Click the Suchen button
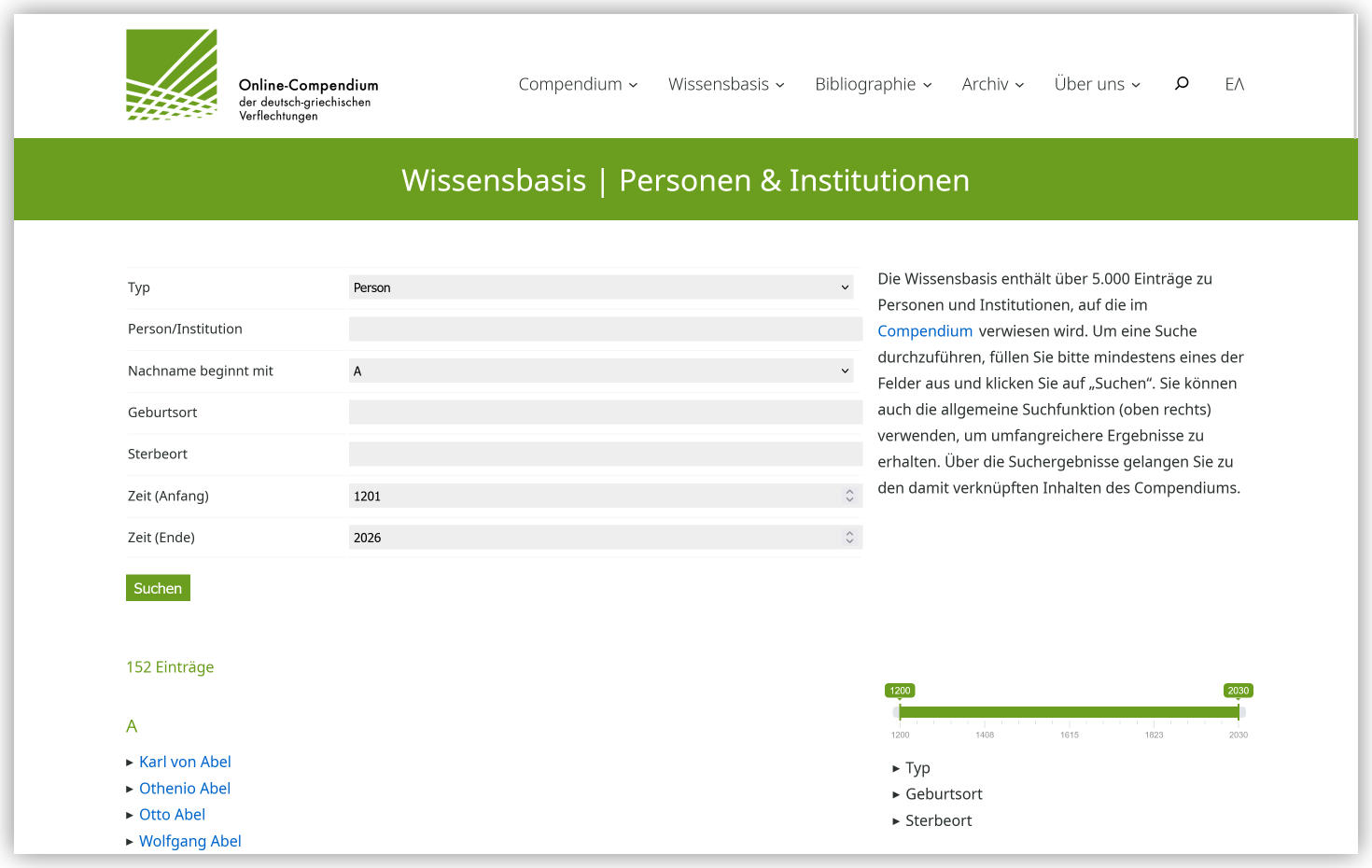This screenshot has height=868, width=1372. [x=158, y=588]
